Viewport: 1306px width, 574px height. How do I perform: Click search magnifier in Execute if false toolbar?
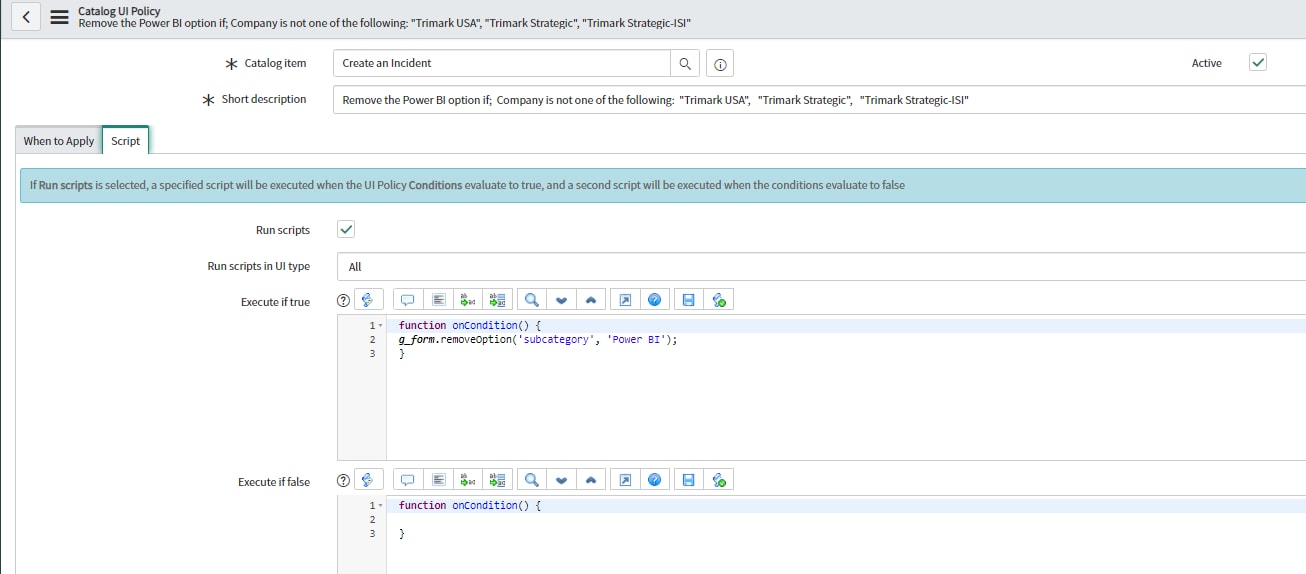coord(531,480)
